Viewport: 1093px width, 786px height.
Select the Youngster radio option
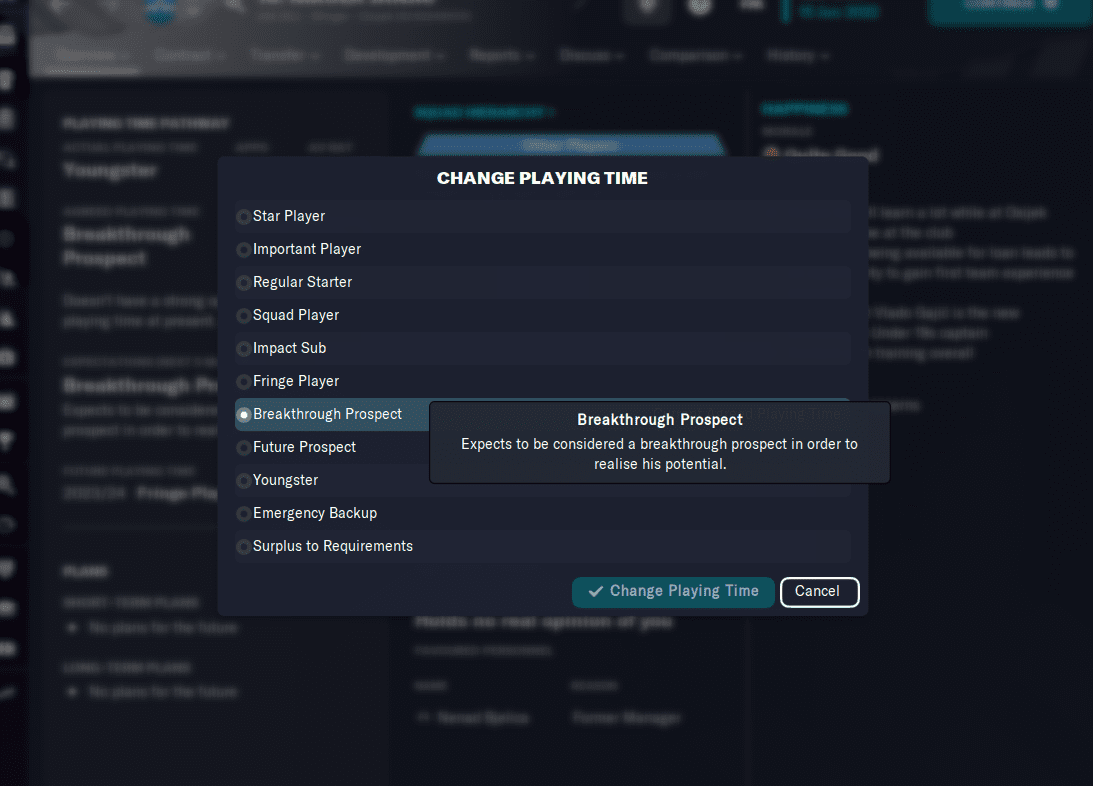243,481
